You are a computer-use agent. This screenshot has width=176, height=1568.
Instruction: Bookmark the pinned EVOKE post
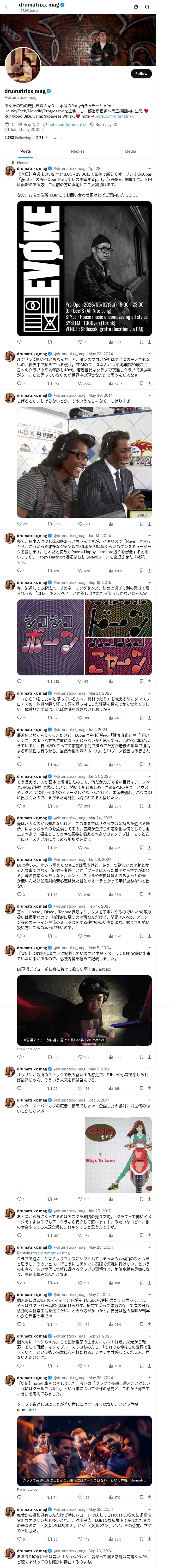click(141, 342)
